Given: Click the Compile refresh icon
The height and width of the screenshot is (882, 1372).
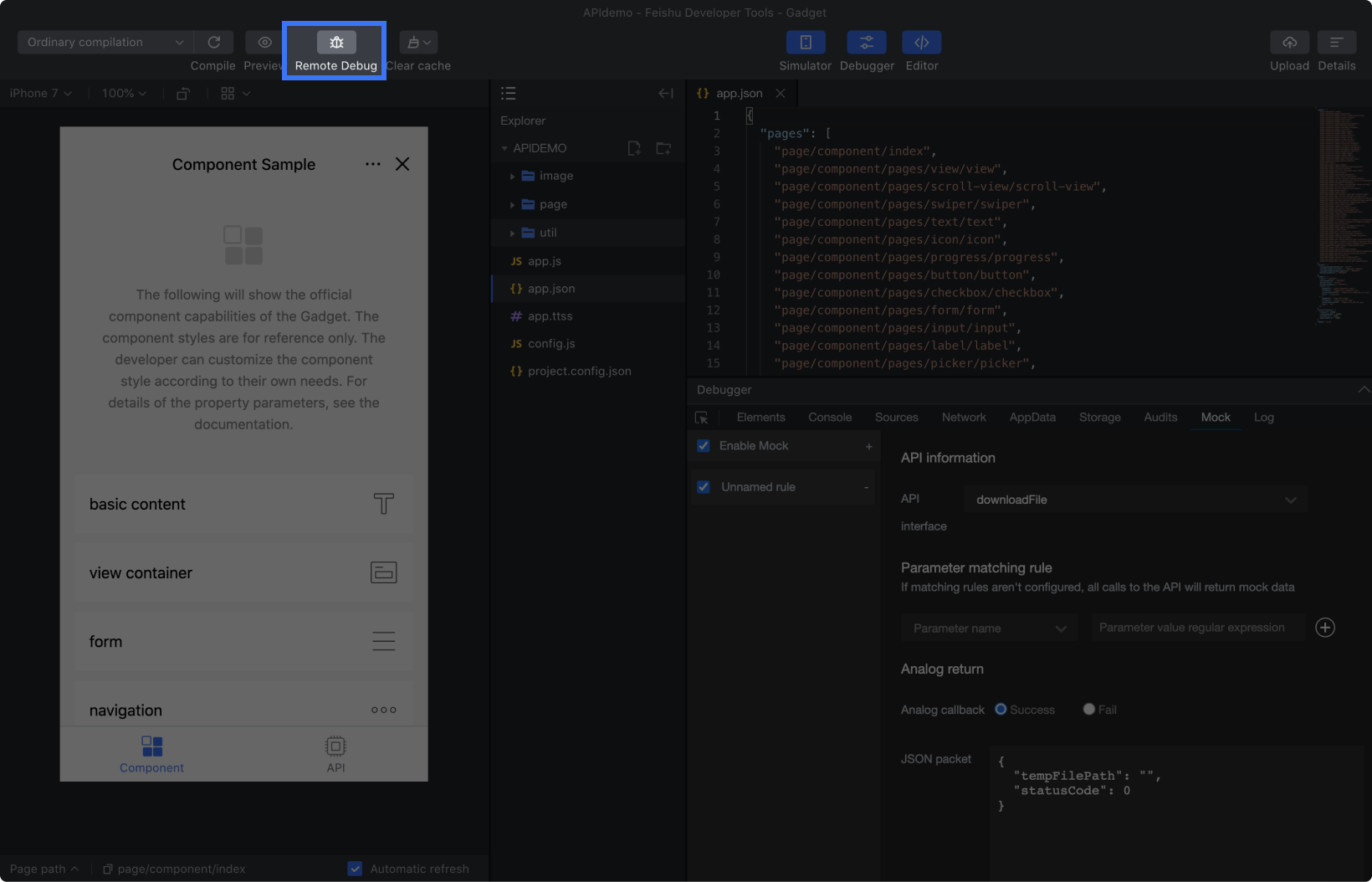Looking at the screenshot, I should point(214,42).
